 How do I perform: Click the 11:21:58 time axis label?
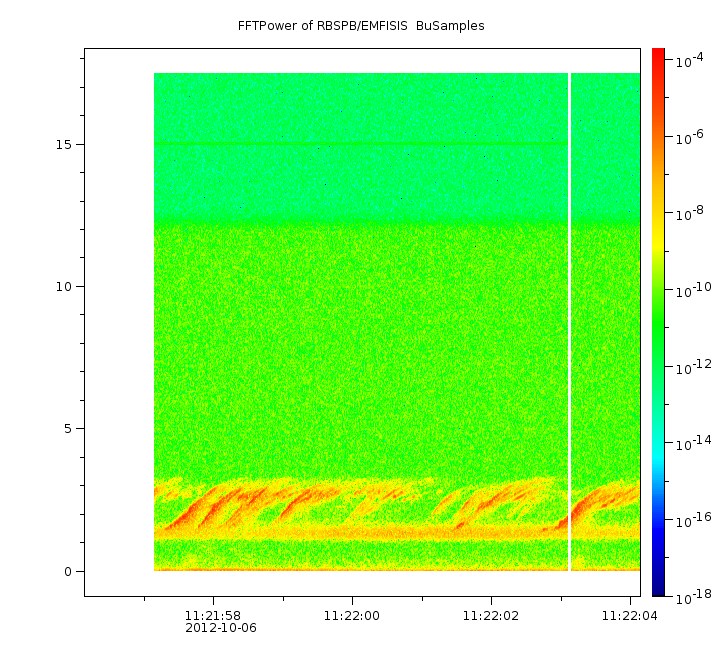point(213,615)
